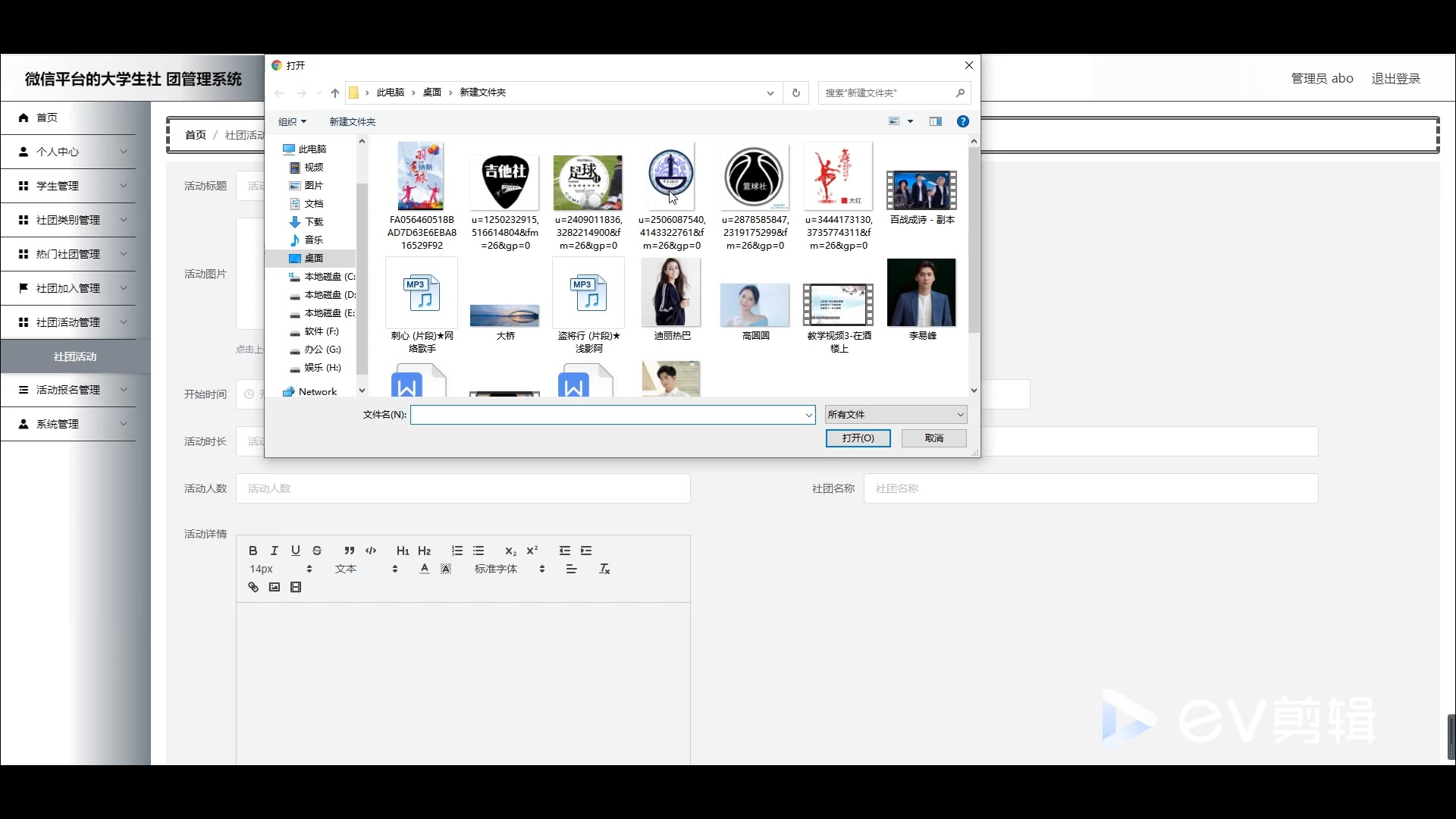Open the 所有文件 file type dropdown

point(896,414)
